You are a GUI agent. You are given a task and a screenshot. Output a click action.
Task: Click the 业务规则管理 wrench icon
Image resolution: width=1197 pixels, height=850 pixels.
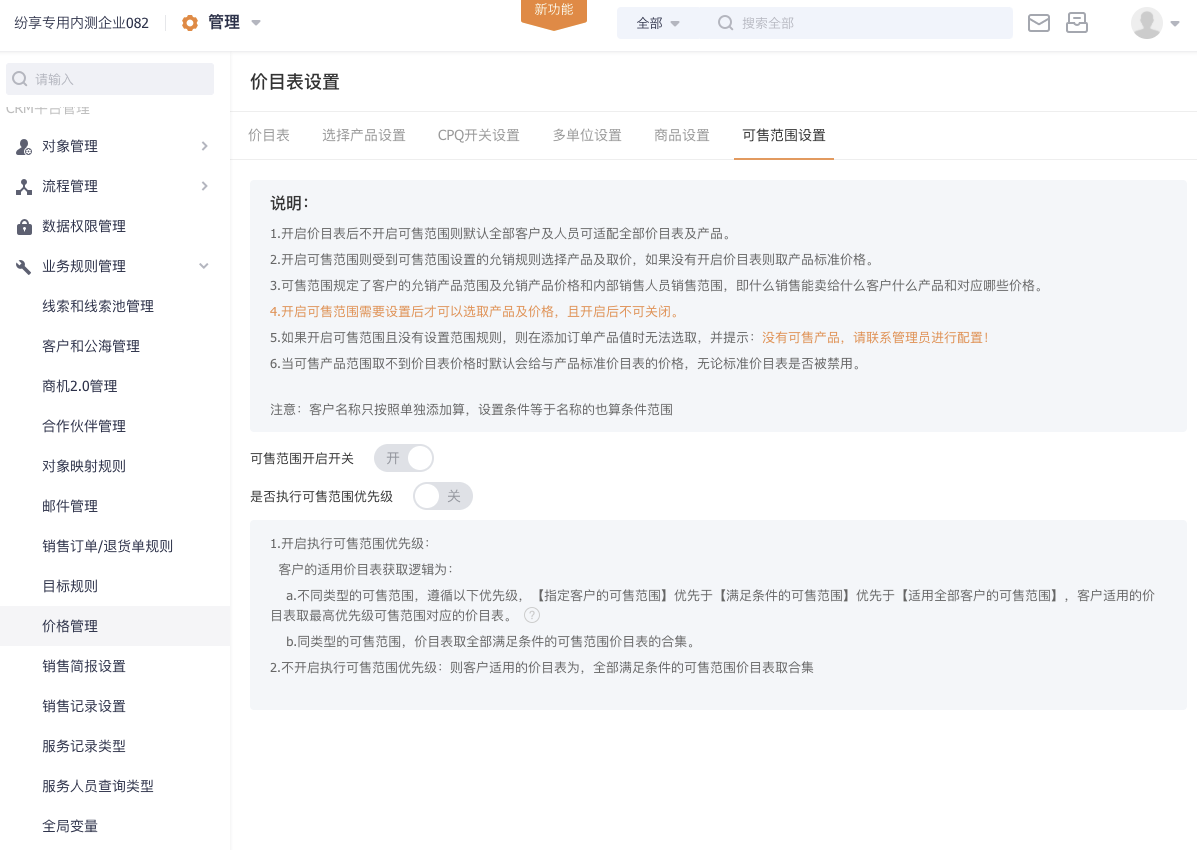(24, 266)
